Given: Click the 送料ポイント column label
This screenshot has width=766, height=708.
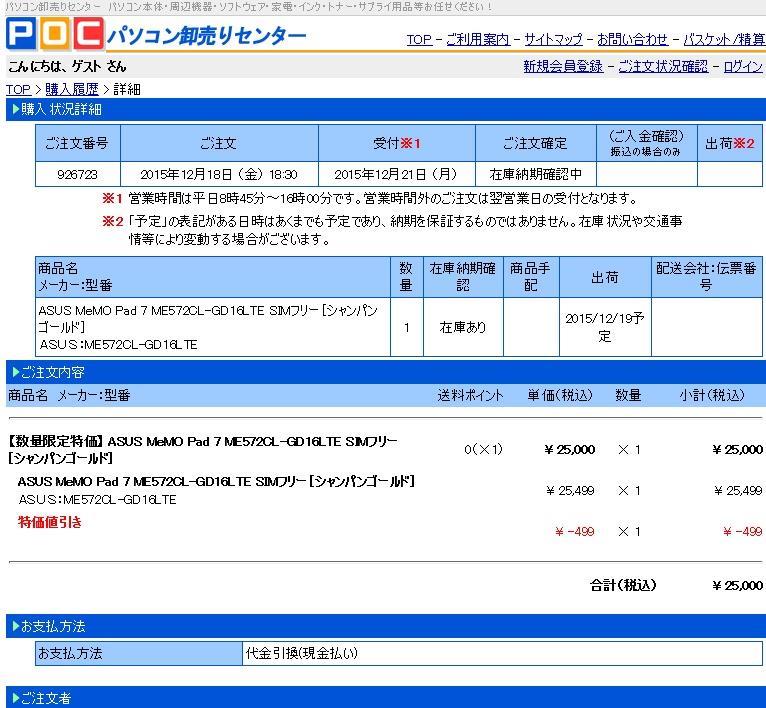Looking at the screenshot, I should pos(470,395).
